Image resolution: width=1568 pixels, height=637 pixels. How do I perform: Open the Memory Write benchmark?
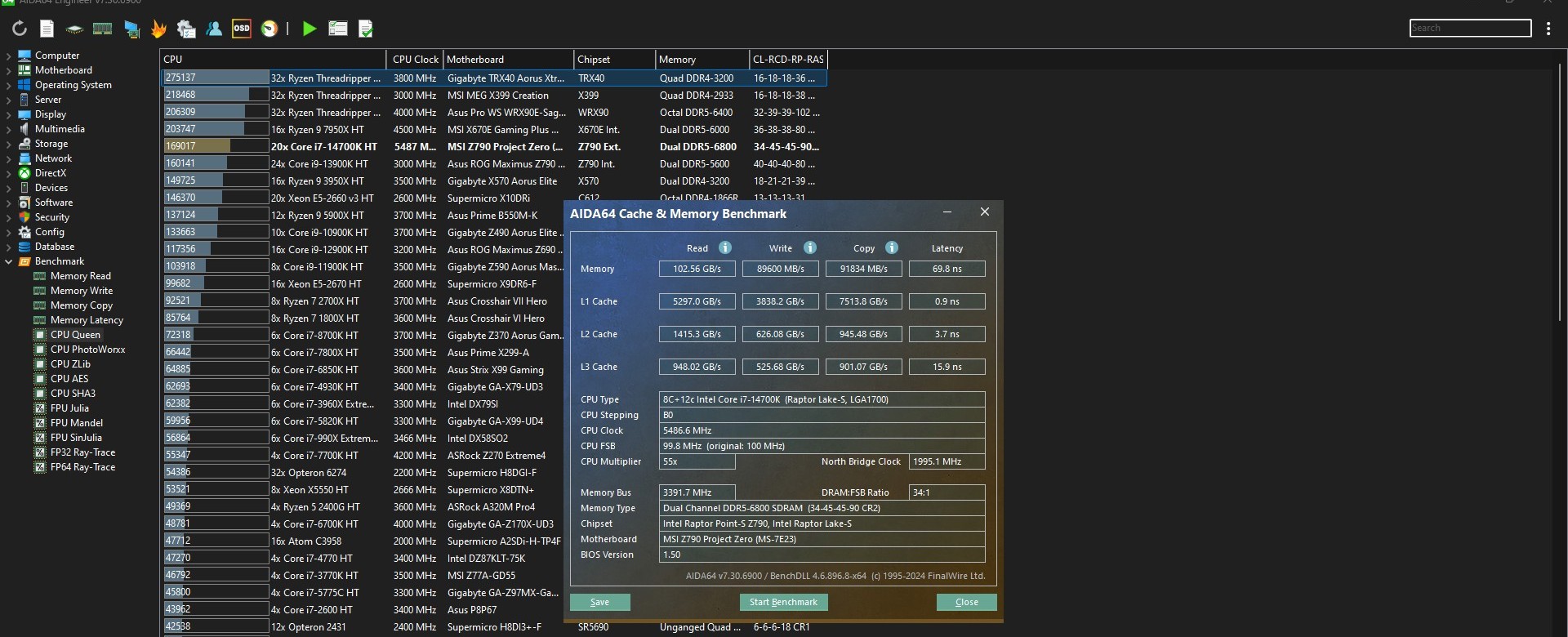pos(82,291)
